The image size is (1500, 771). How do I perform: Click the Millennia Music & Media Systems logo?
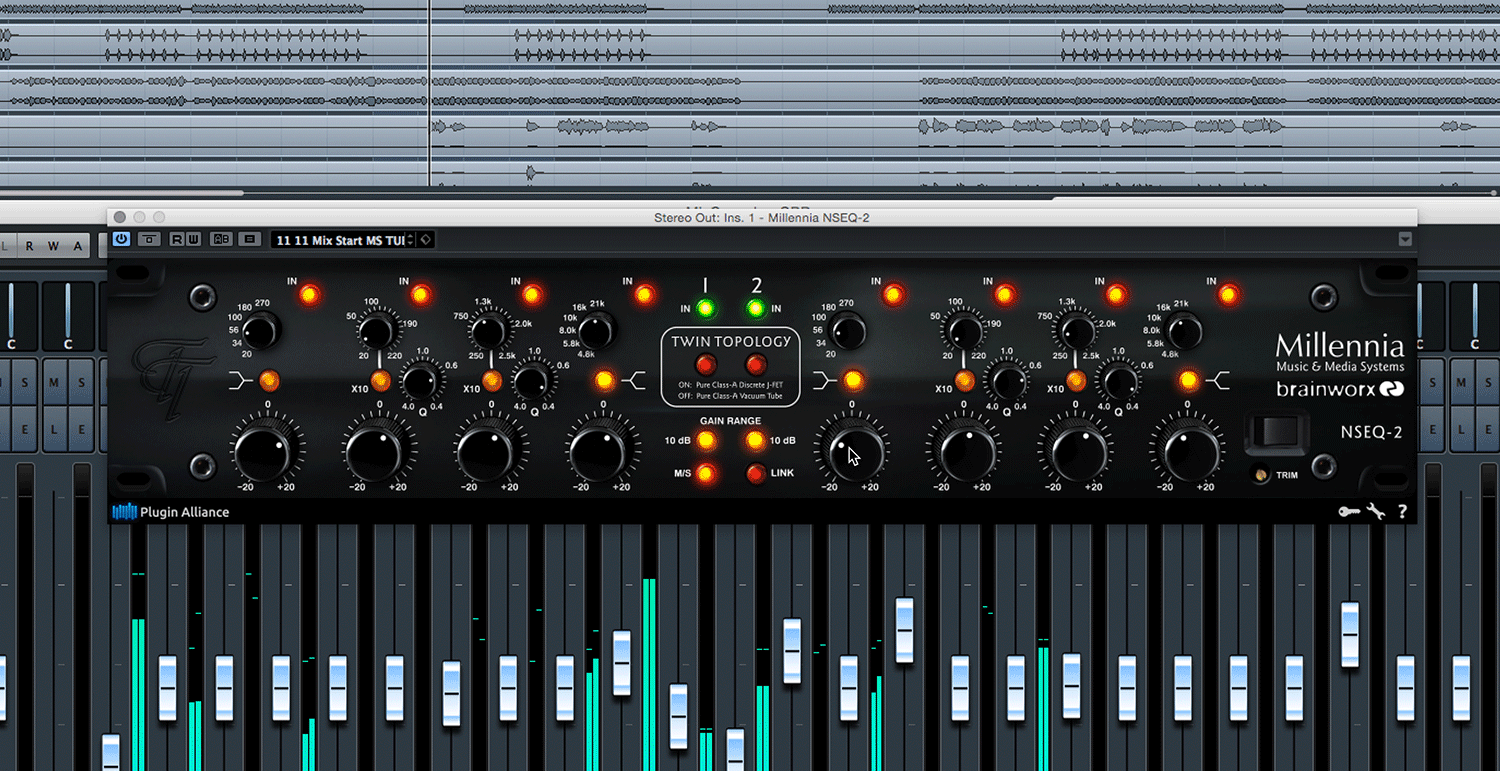[1340, 354]
